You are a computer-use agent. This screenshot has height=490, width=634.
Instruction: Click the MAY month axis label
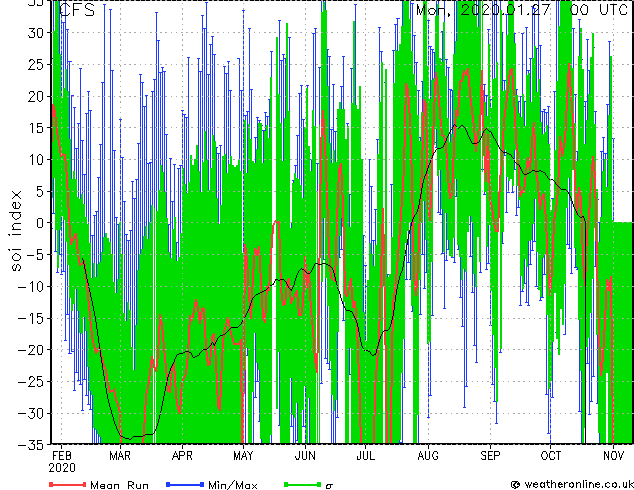click(x=243, y=456)
